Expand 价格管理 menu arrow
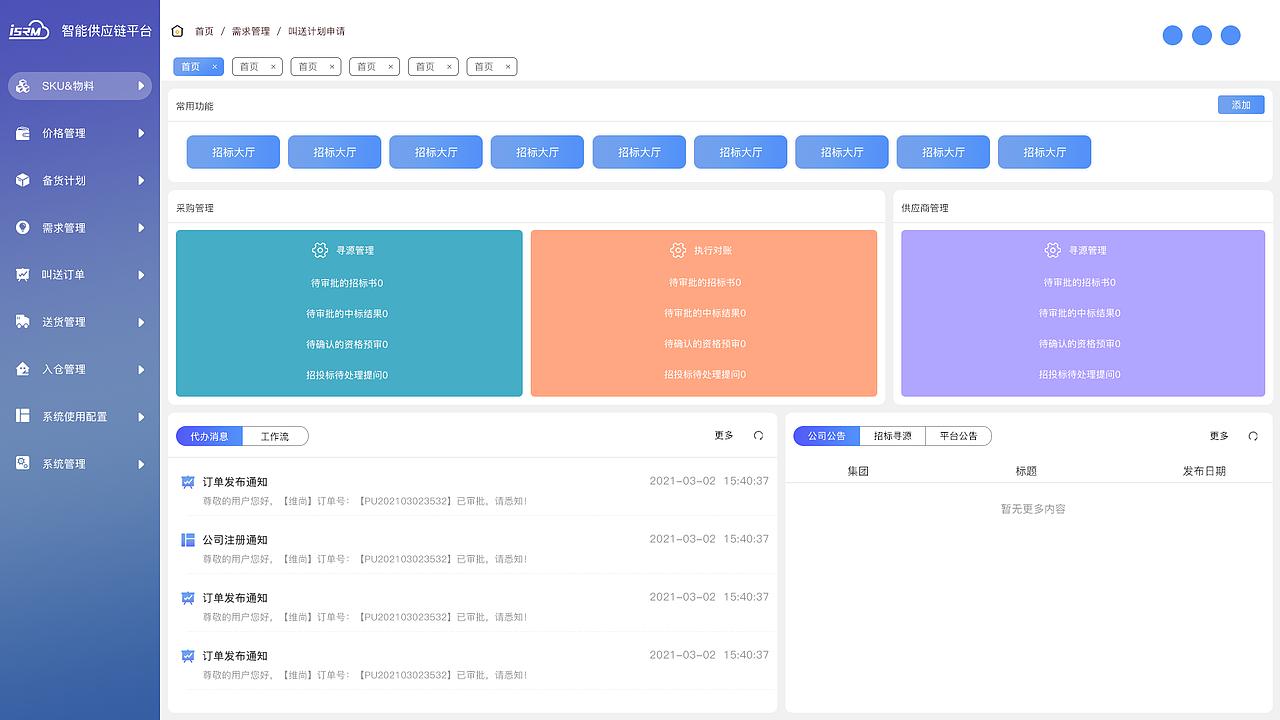This screenshot has height=720, width=1280. [142, 133]
